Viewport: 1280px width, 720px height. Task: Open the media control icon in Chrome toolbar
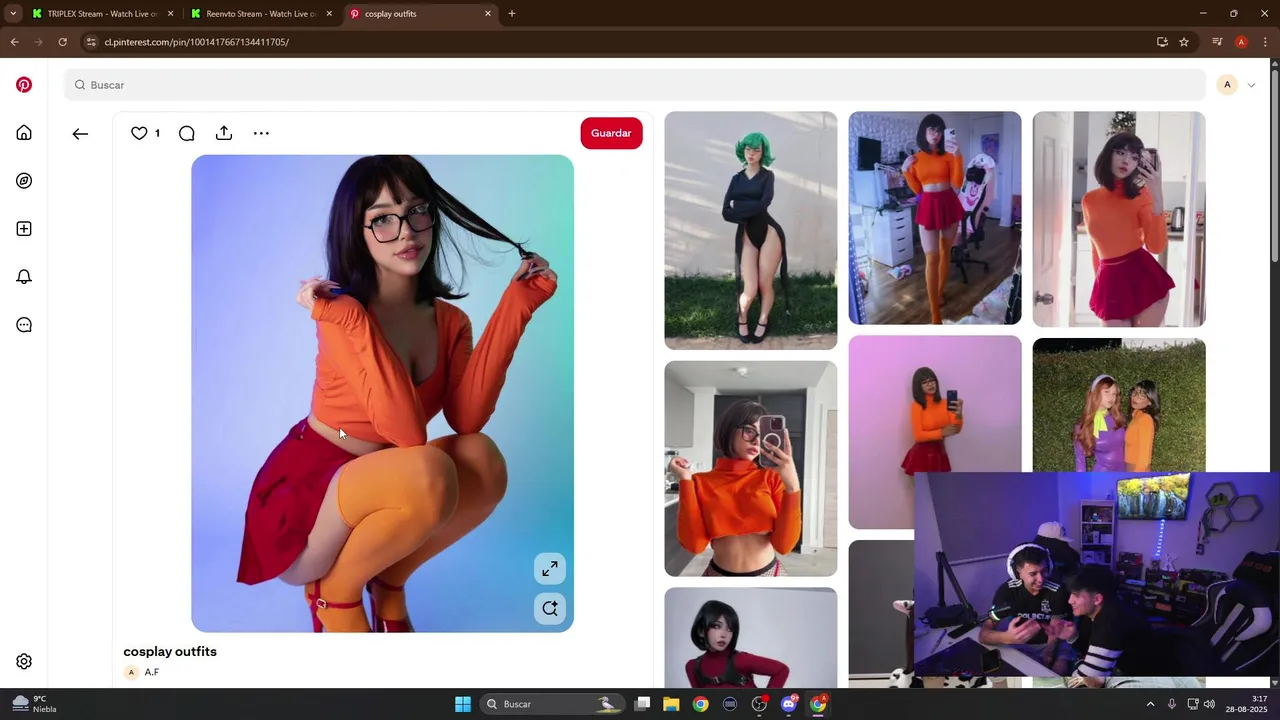pyautogui.click(x=1217, y=42)
